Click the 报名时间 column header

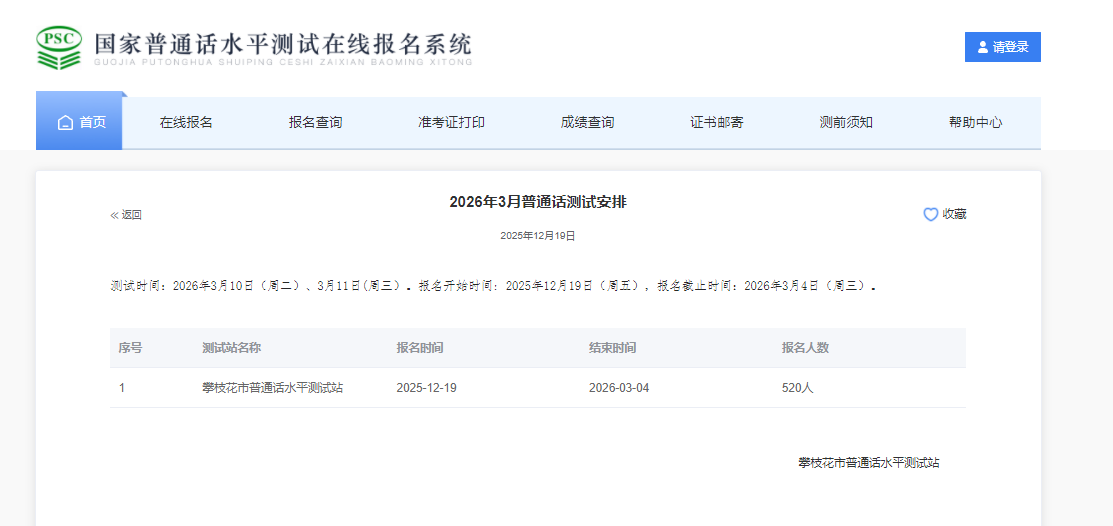[x=420, y=348]
